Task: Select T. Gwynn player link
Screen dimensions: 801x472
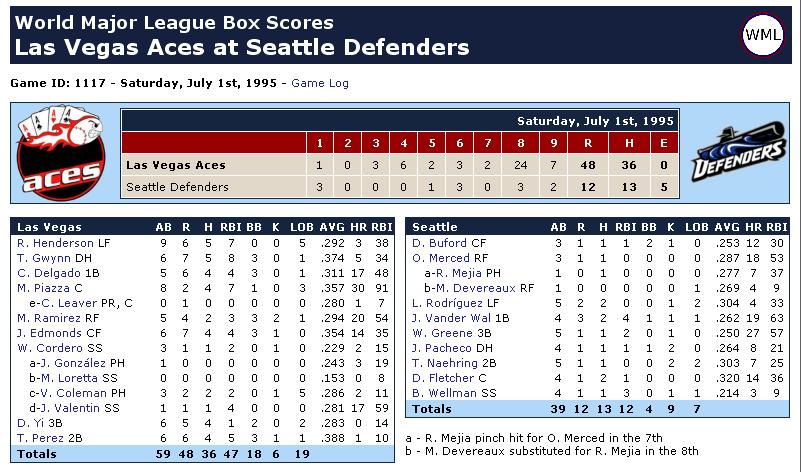Action: coord(43,258)
